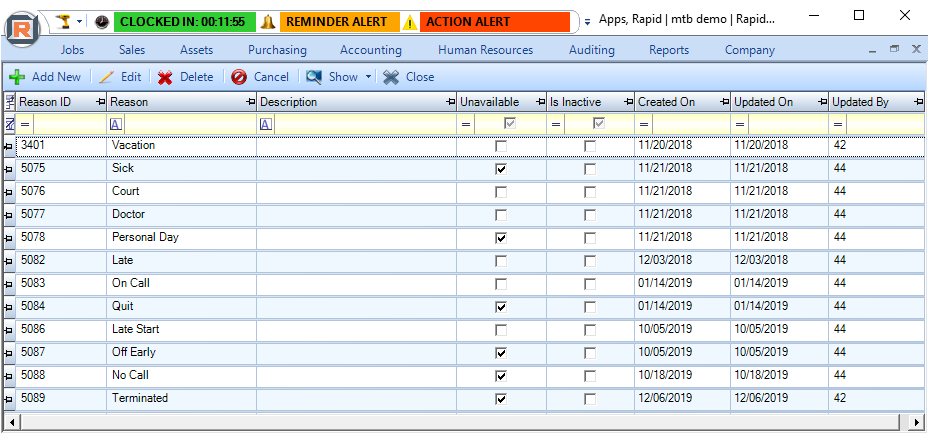Click the grid field chooser icon at top-left
Viewport: 929px width, 435px height.
(x=9, y=102)
